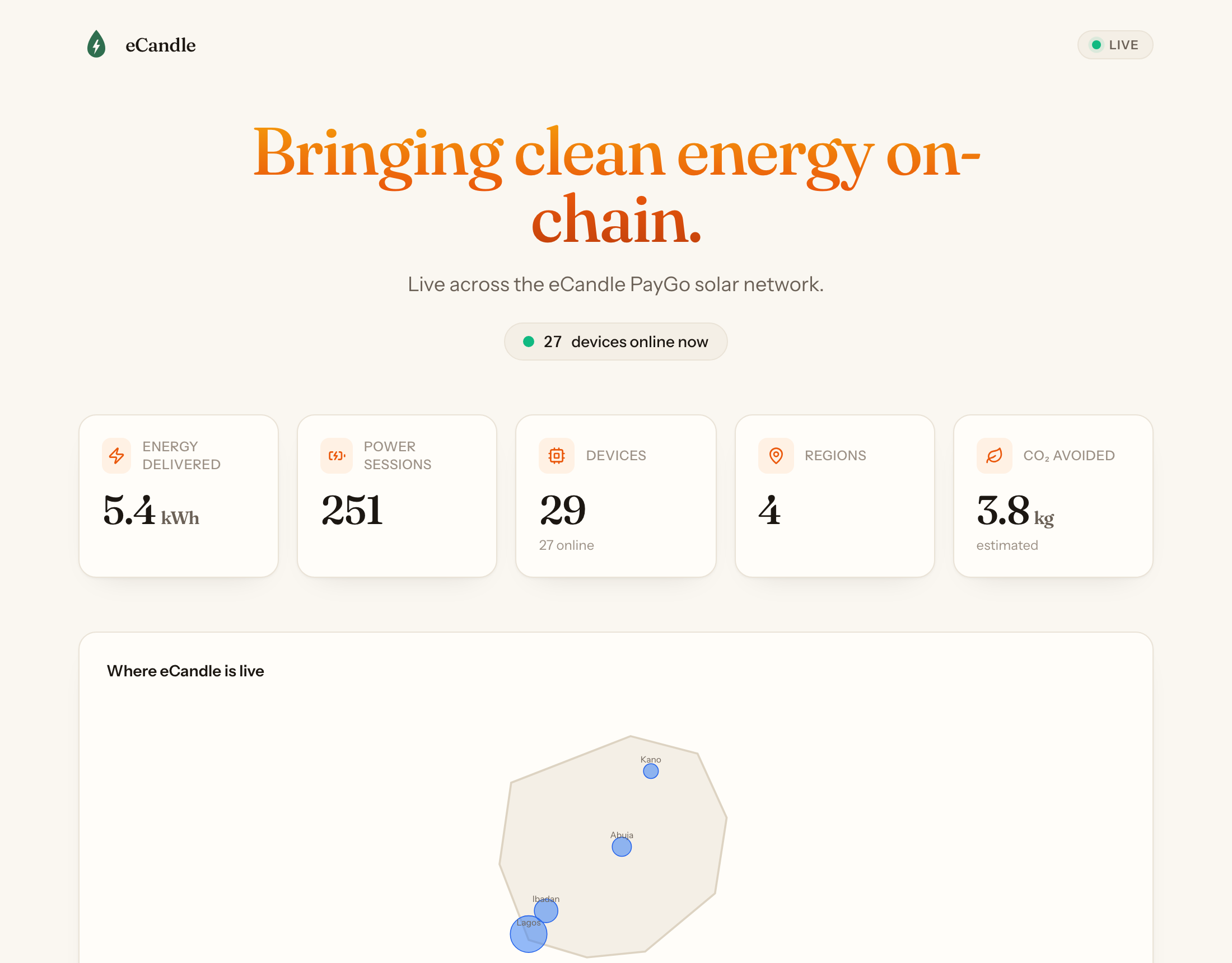The image size is (1232, 963).
Task: Click the 251 power sessions value
Action: (352, 511)
